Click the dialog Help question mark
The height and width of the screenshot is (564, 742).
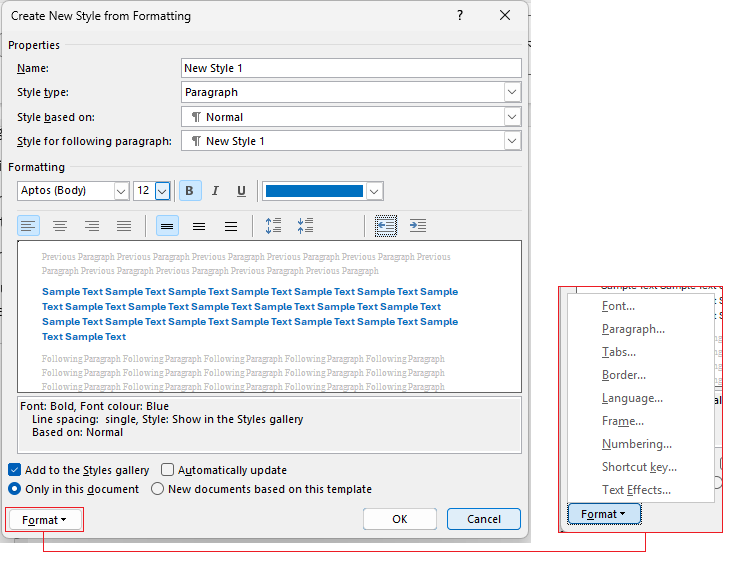pyautogui.click(x=460, y=16)
